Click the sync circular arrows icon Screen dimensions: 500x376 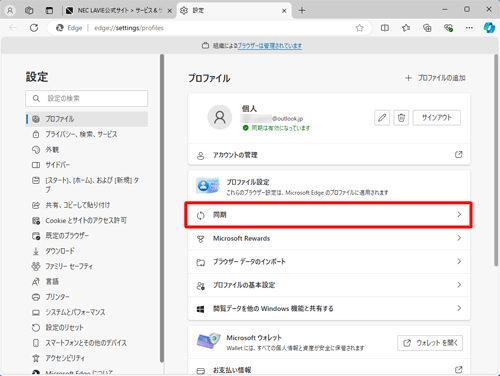pyautogui.click(x=200, y=216)
